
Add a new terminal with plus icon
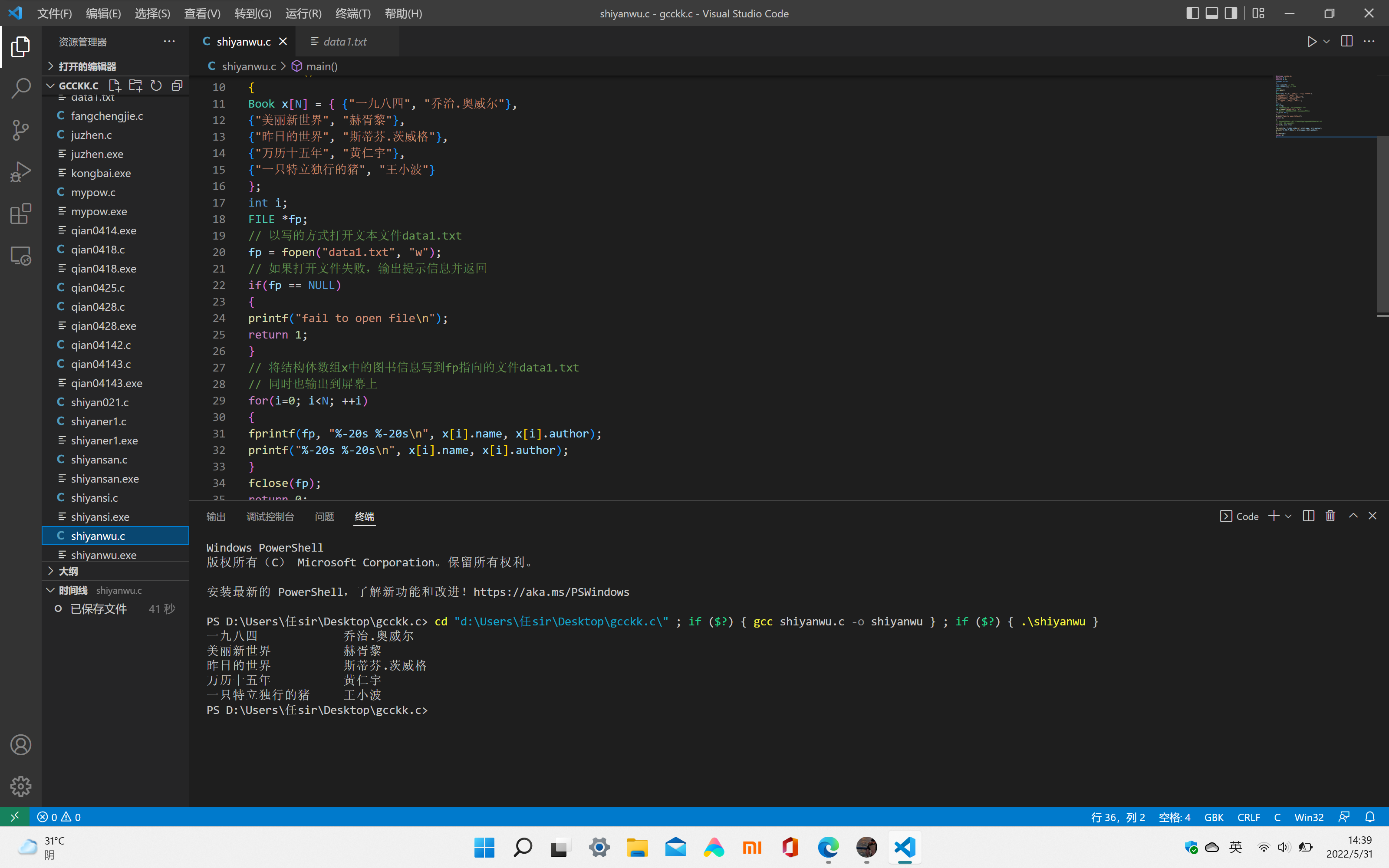(x=1274, y=516)
